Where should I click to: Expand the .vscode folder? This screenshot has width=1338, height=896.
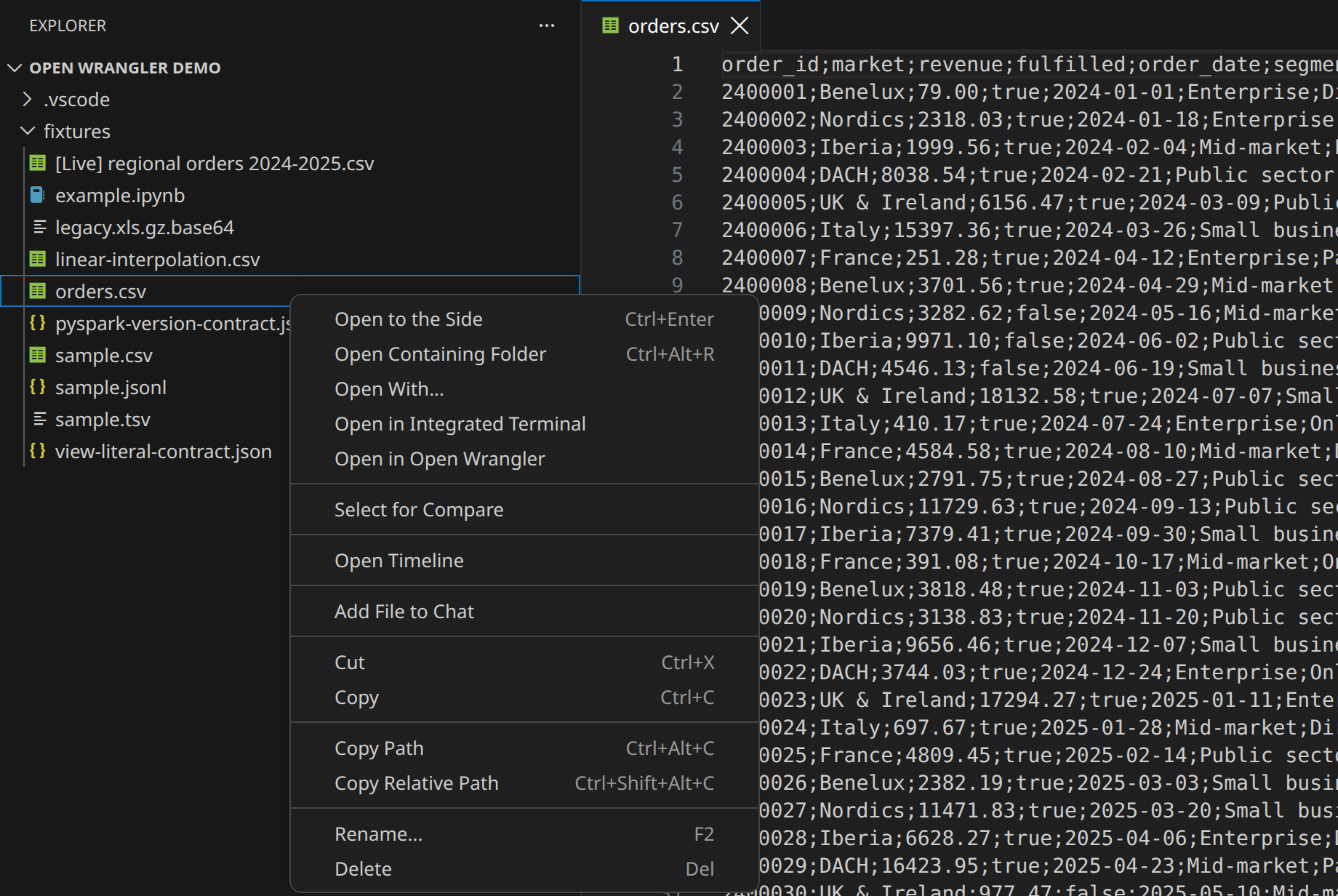pos(27,99)
